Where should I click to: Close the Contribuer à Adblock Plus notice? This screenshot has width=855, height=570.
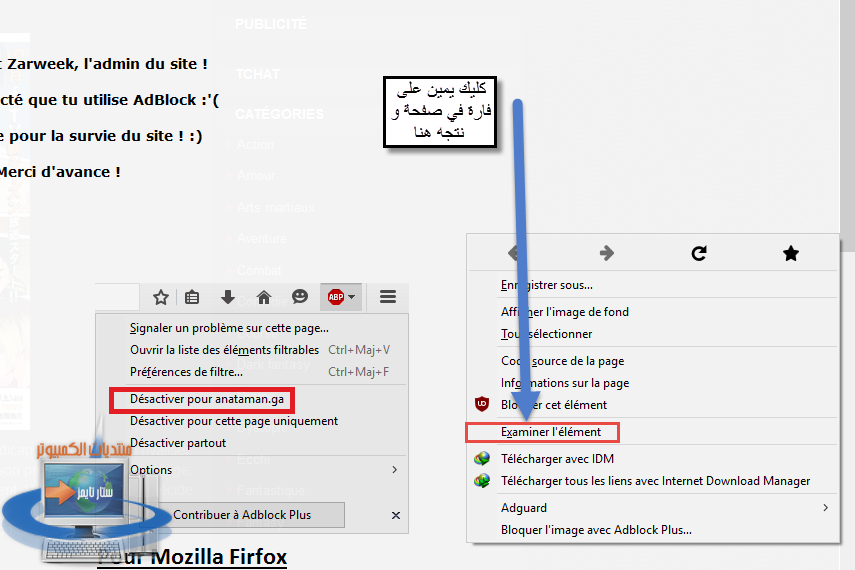(x=396, y=515)
